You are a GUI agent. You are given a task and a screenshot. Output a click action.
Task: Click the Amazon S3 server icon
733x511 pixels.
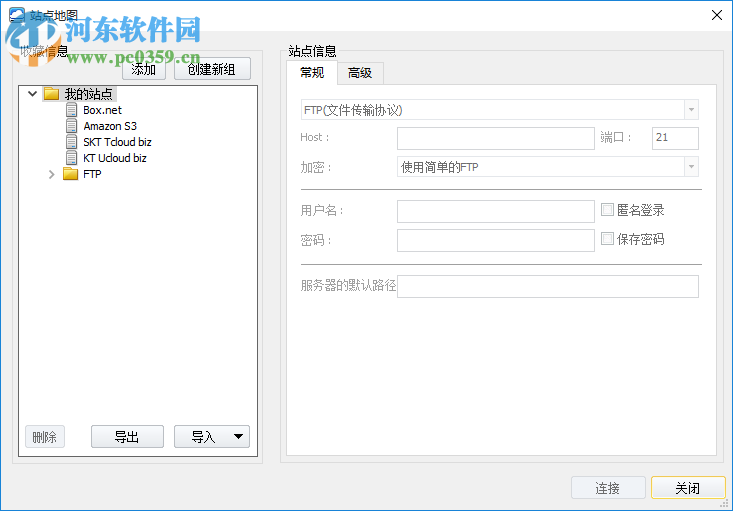[72, 126]
